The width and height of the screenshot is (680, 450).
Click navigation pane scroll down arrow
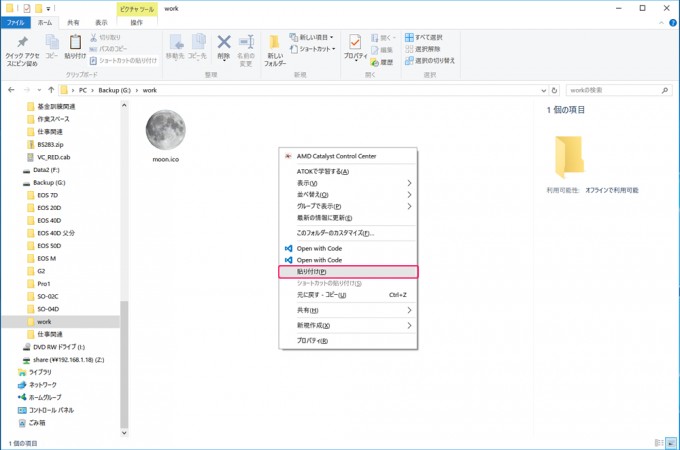124,433
